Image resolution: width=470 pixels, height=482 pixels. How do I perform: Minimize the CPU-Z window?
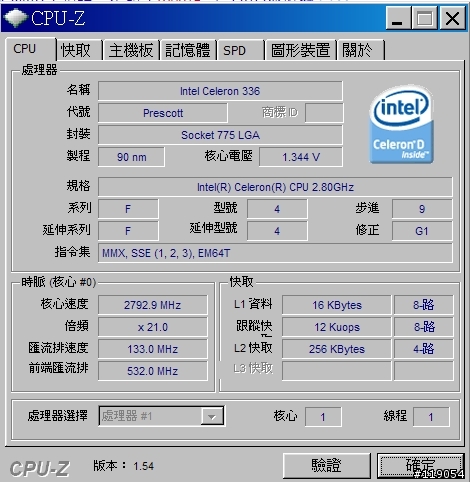click(x=397, y=18)
